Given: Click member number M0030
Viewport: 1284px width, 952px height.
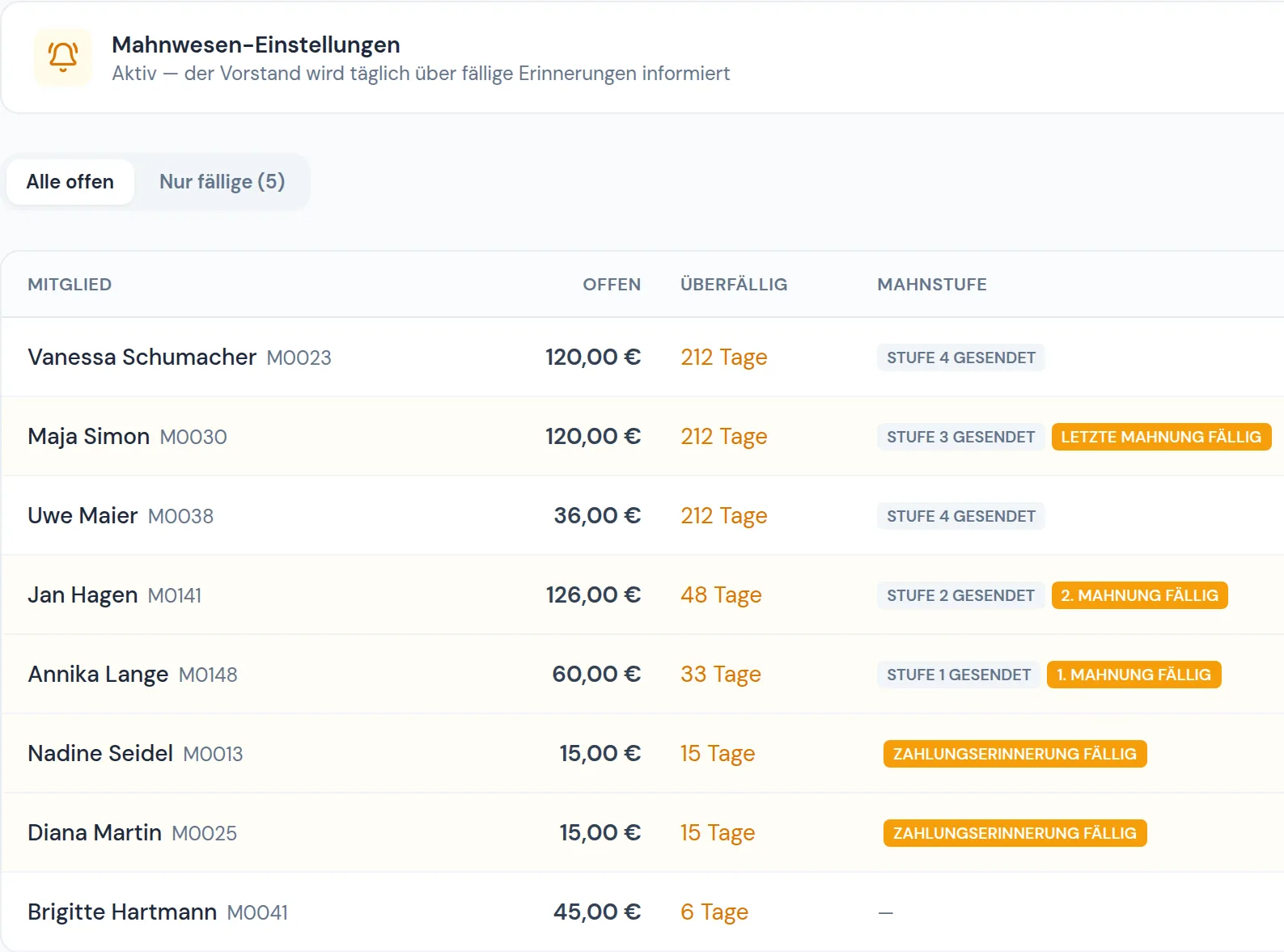Looking at the screenshot, I should point(193,437).
